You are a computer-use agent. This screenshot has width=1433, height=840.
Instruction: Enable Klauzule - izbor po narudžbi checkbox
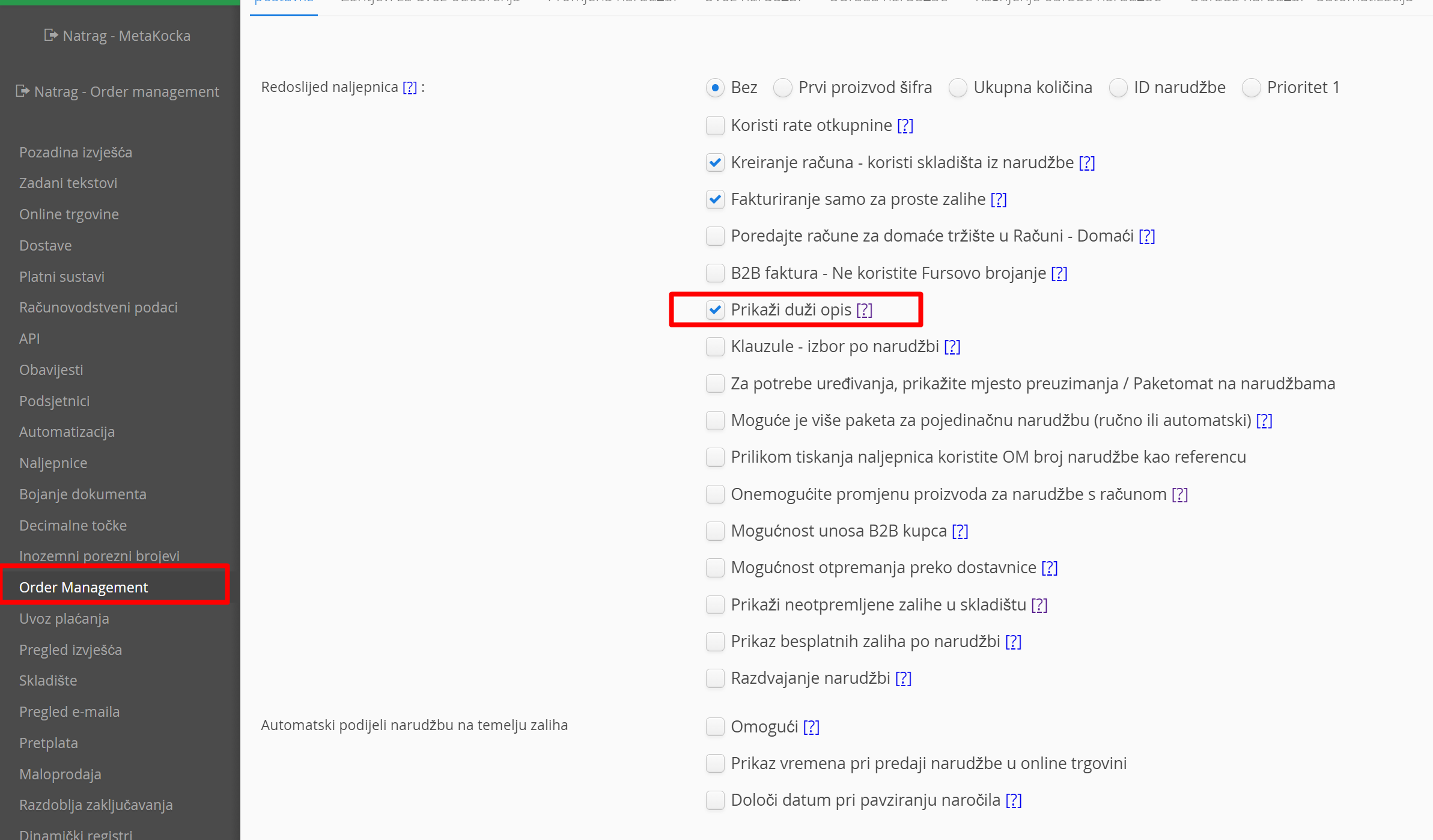coord(715,347)
